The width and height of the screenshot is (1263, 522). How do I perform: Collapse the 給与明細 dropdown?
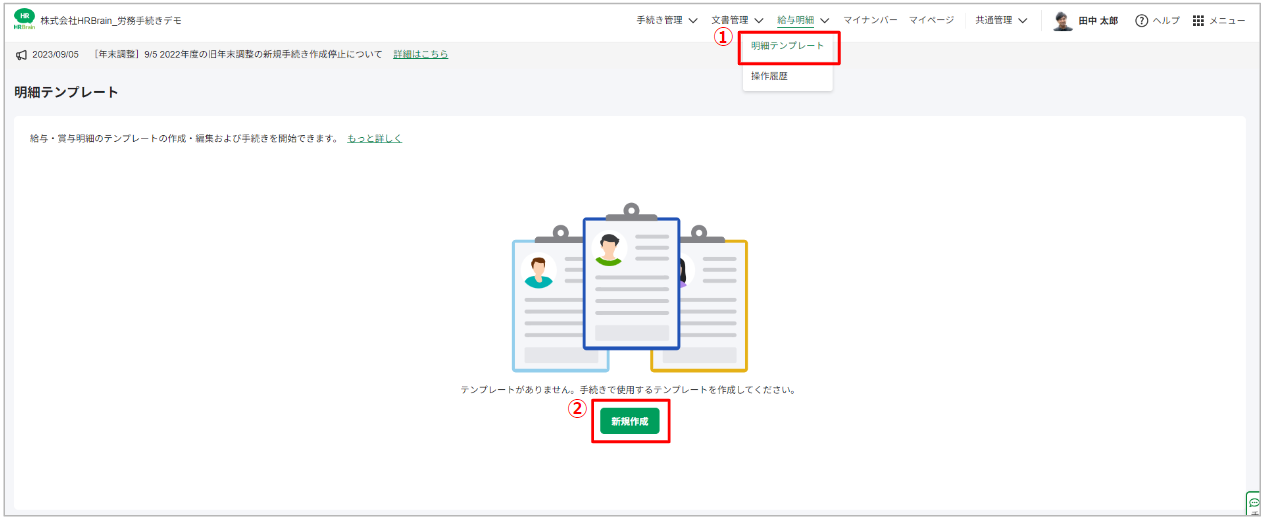(x=803, y=20)
